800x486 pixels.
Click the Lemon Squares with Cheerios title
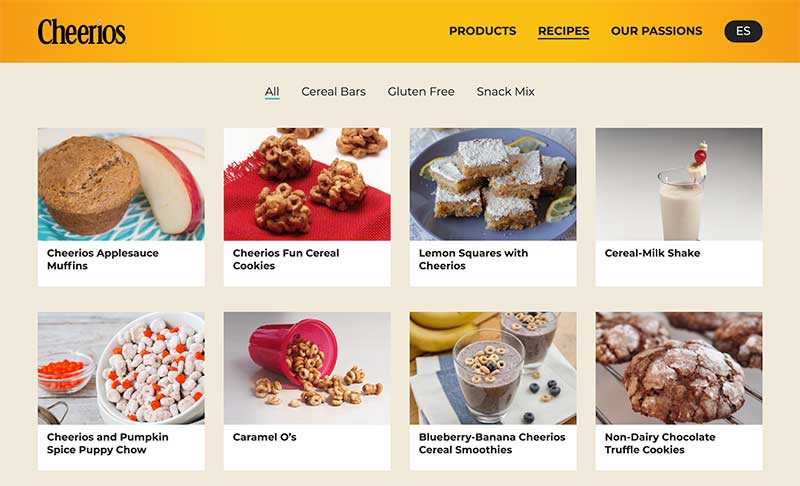pyautogui.click(x=473, y=259)
